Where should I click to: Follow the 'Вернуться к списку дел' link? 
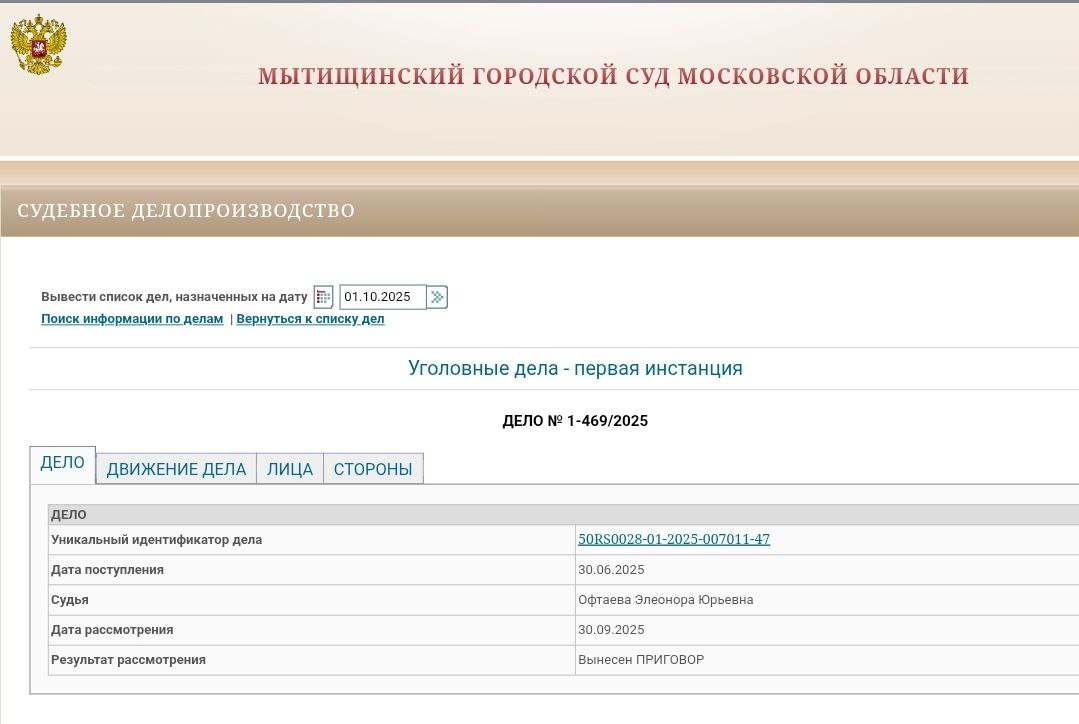coord(310,319)
